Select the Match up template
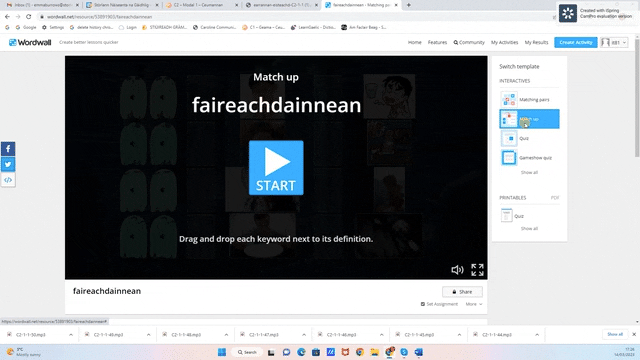The image size is (640, 360). (x=529, y=119)
